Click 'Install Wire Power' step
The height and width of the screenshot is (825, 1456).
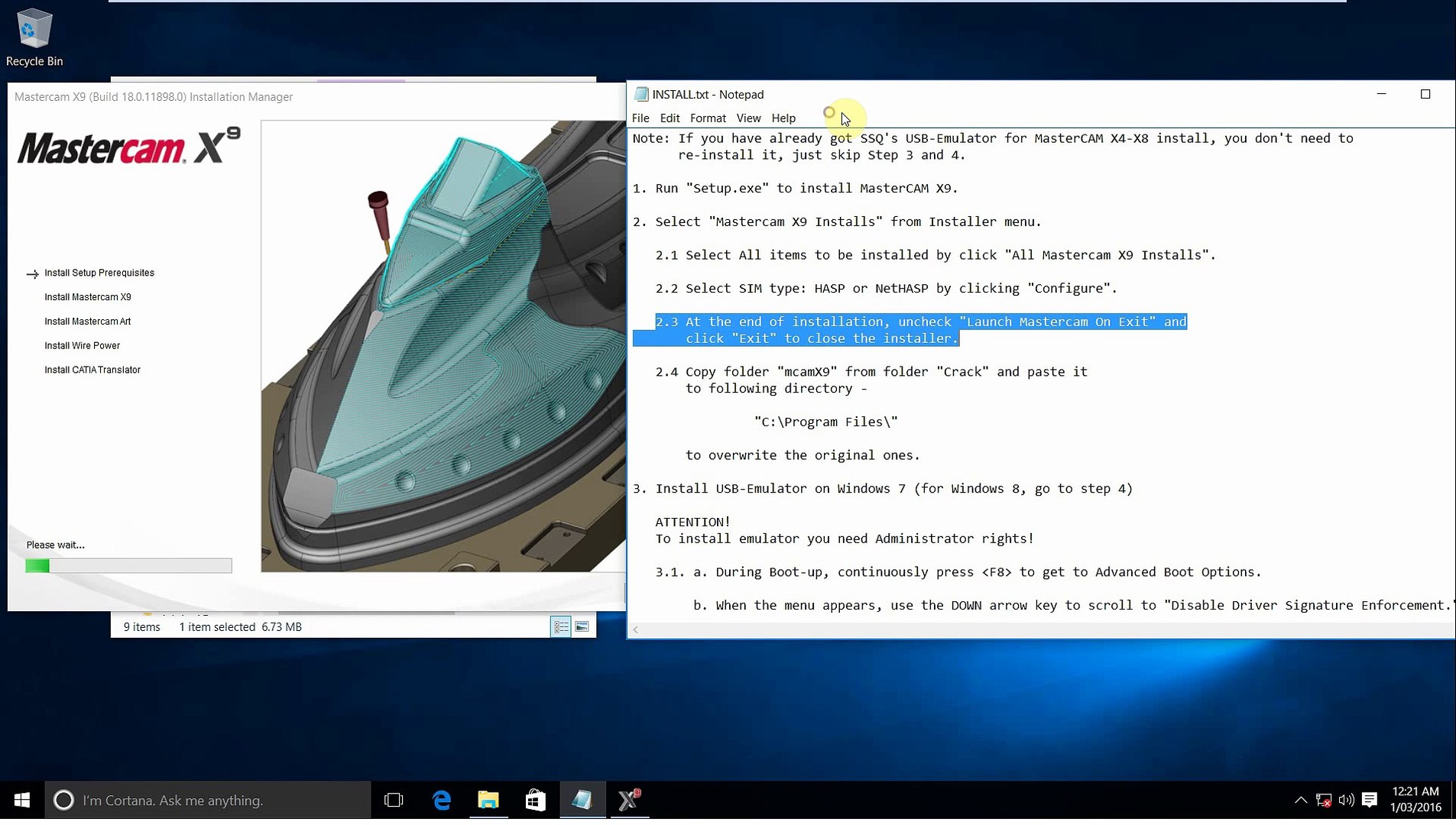[x=83, y=346]
